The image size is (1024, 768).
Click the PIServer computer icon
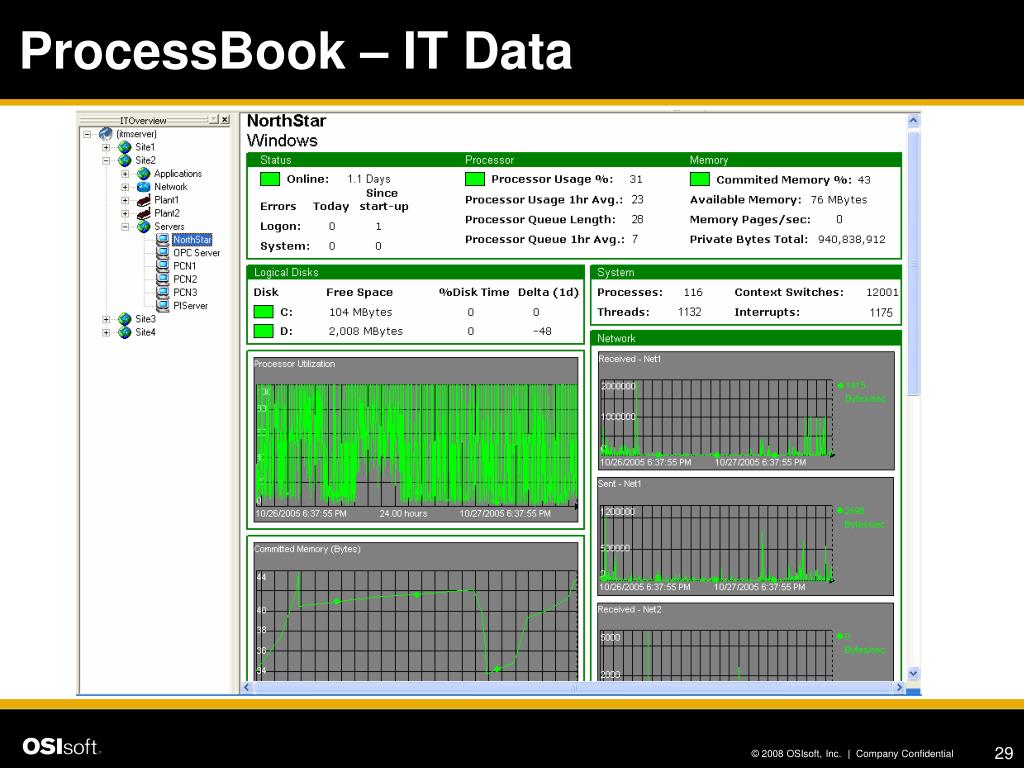[x=163, y=306]
